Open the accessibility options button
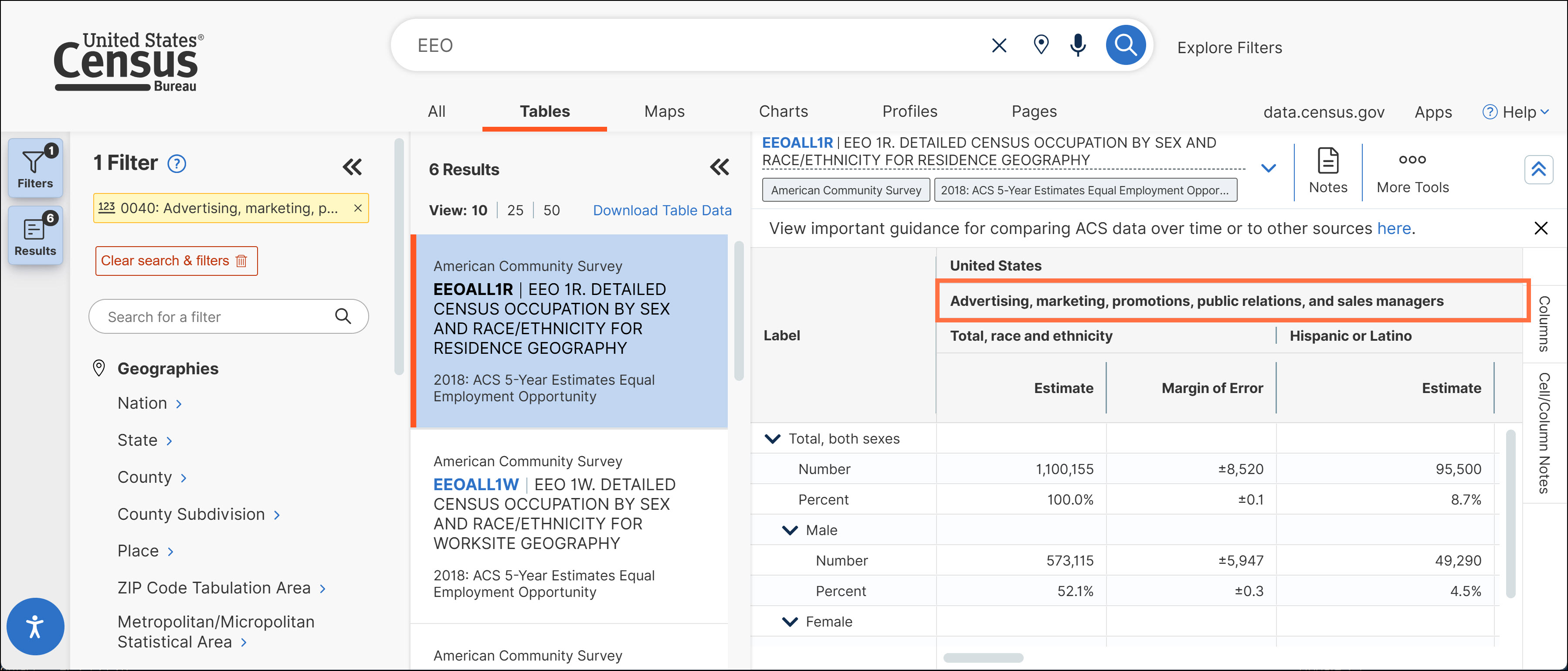Image resolution: width=1568 pixels, height=671 pixels. (x=35, y=626)
